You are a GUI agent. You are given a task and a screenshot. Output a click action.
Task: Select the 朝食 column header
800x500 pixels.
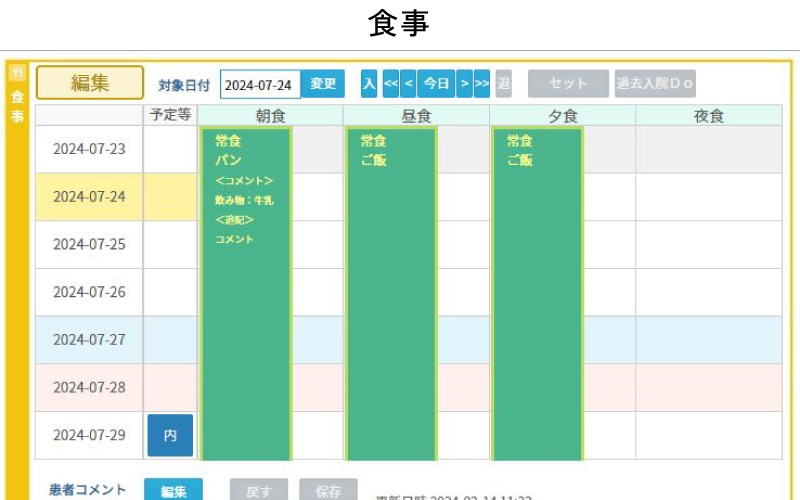[x=270, y=116]
